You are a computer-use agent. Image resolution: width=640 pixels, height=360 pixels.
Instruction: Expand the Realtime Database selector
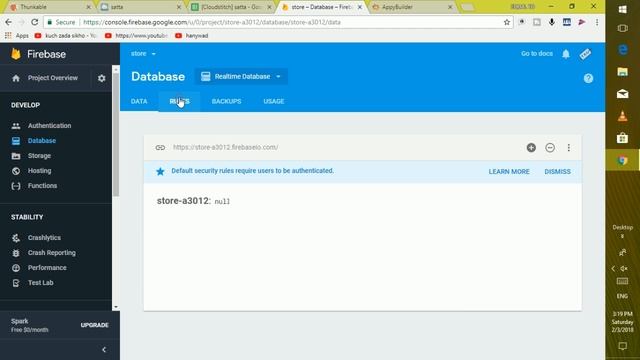[x=241, y=77]
